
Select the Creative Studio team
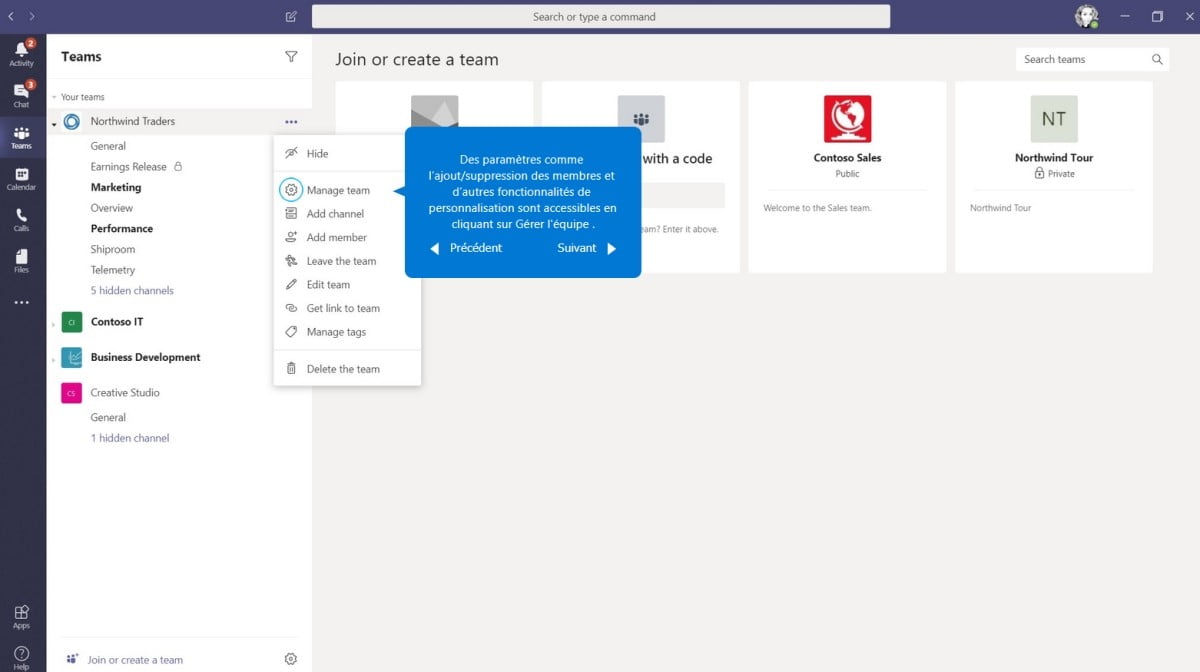coord(125,393)
